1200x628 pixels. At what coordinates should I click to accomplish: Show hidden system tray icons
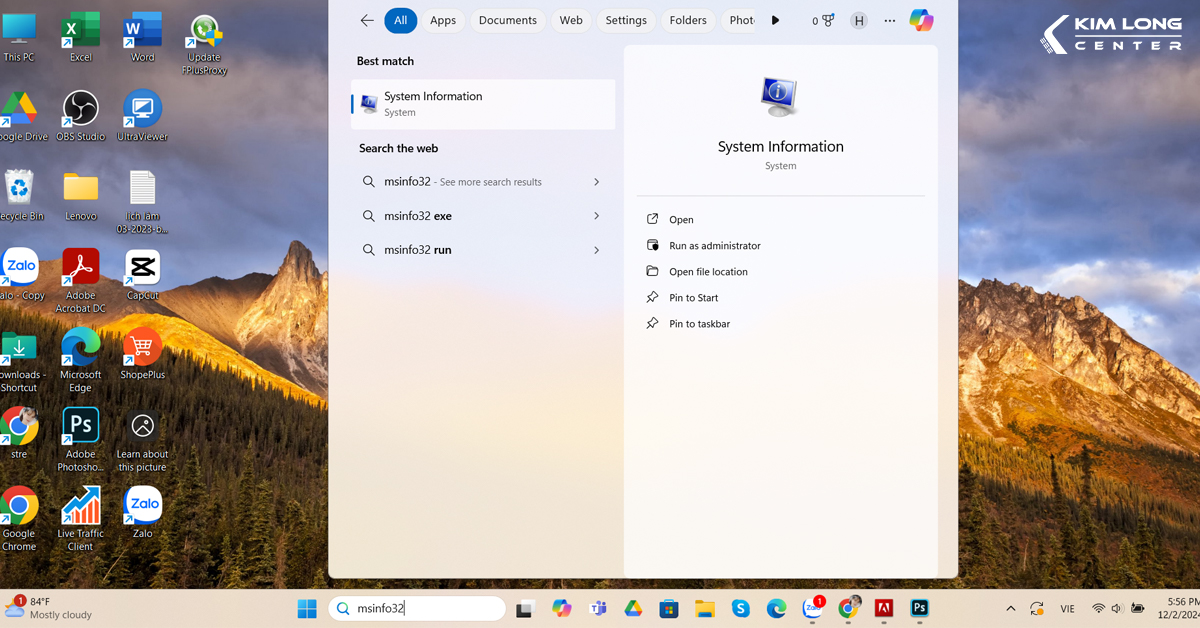tap(1010, 608)
